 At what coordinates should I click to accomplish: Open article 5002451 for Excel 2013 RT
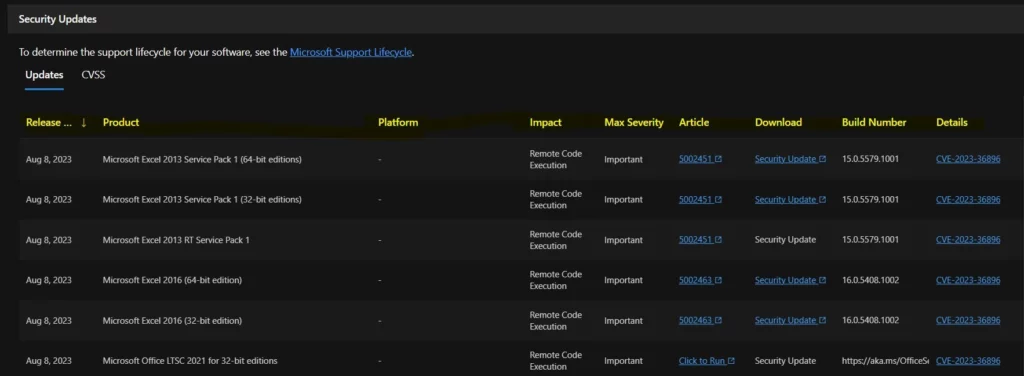click(x=700, y=240)
